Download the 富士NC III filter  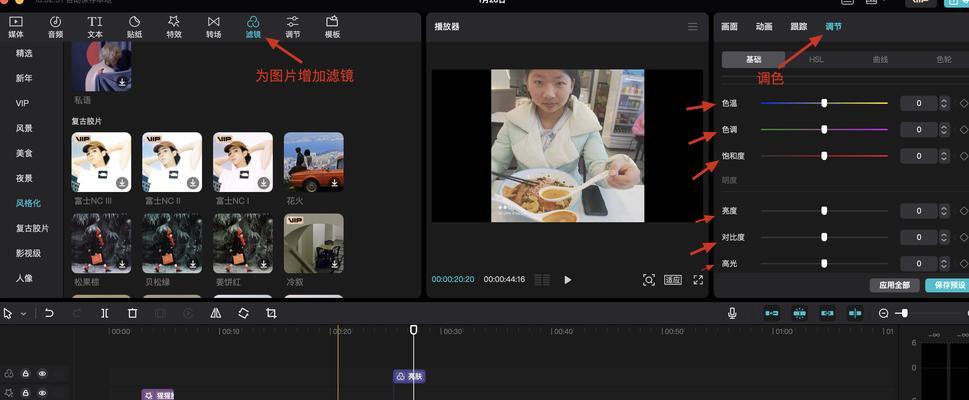click(x=122, y=183)
